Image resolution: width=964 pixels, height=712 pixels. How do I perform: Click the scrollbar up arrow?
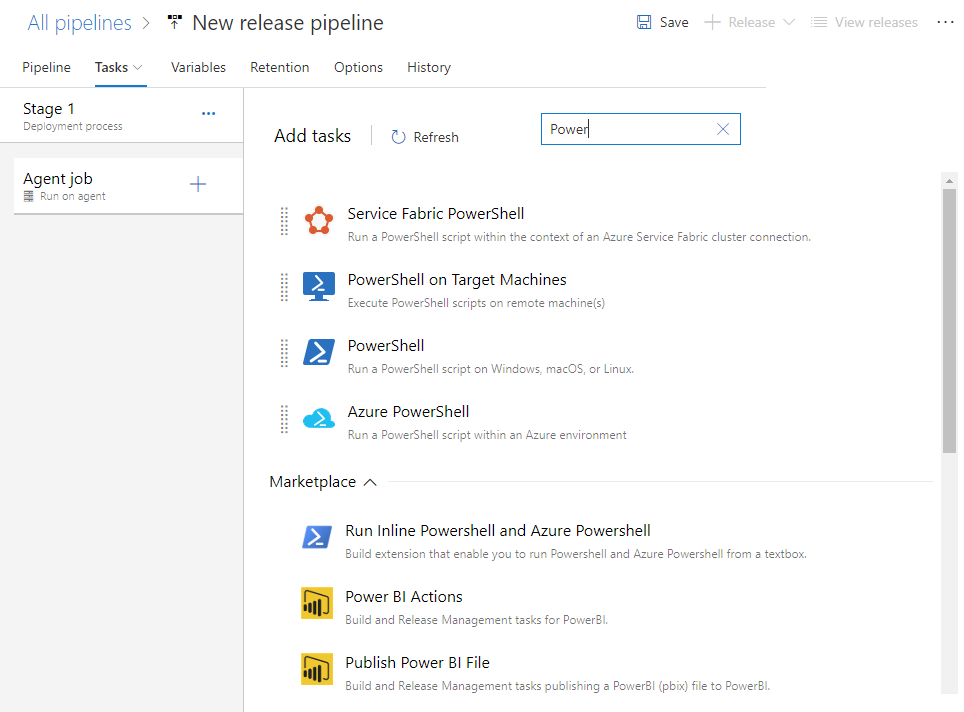point(949,181)
